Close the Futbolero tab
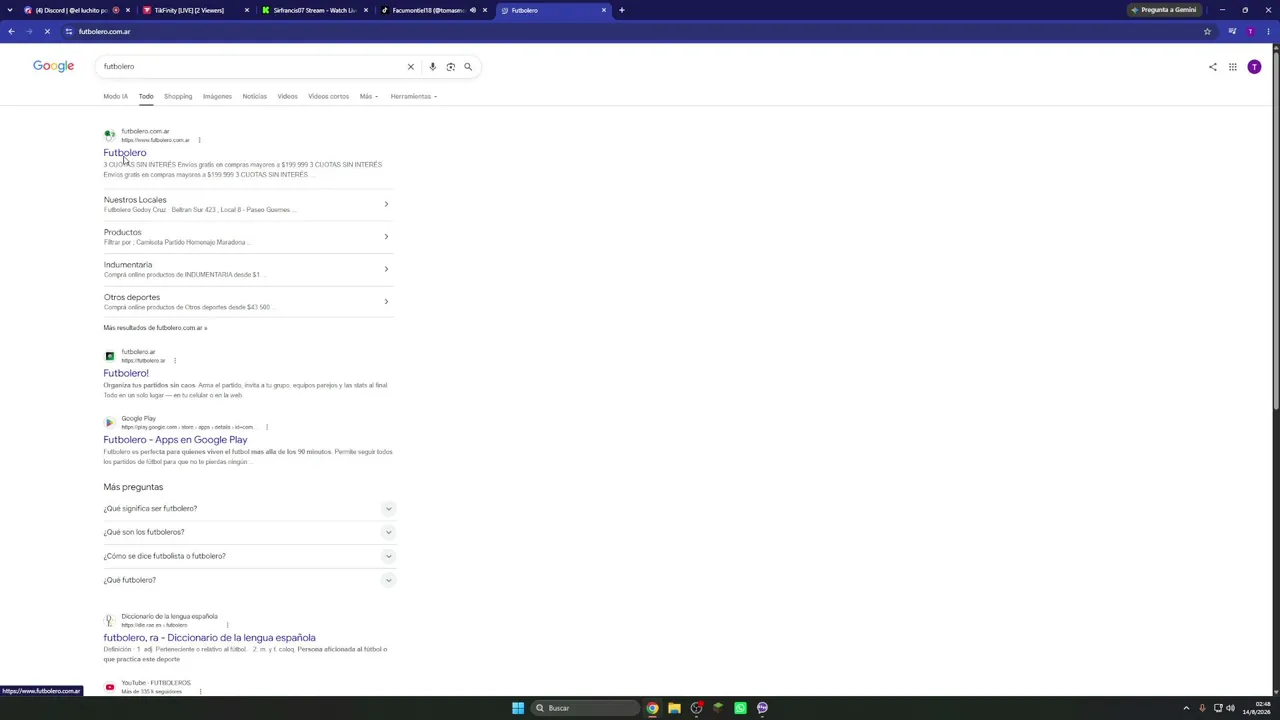This screenshot has height=720, width=1280. (x=604, y=10)
